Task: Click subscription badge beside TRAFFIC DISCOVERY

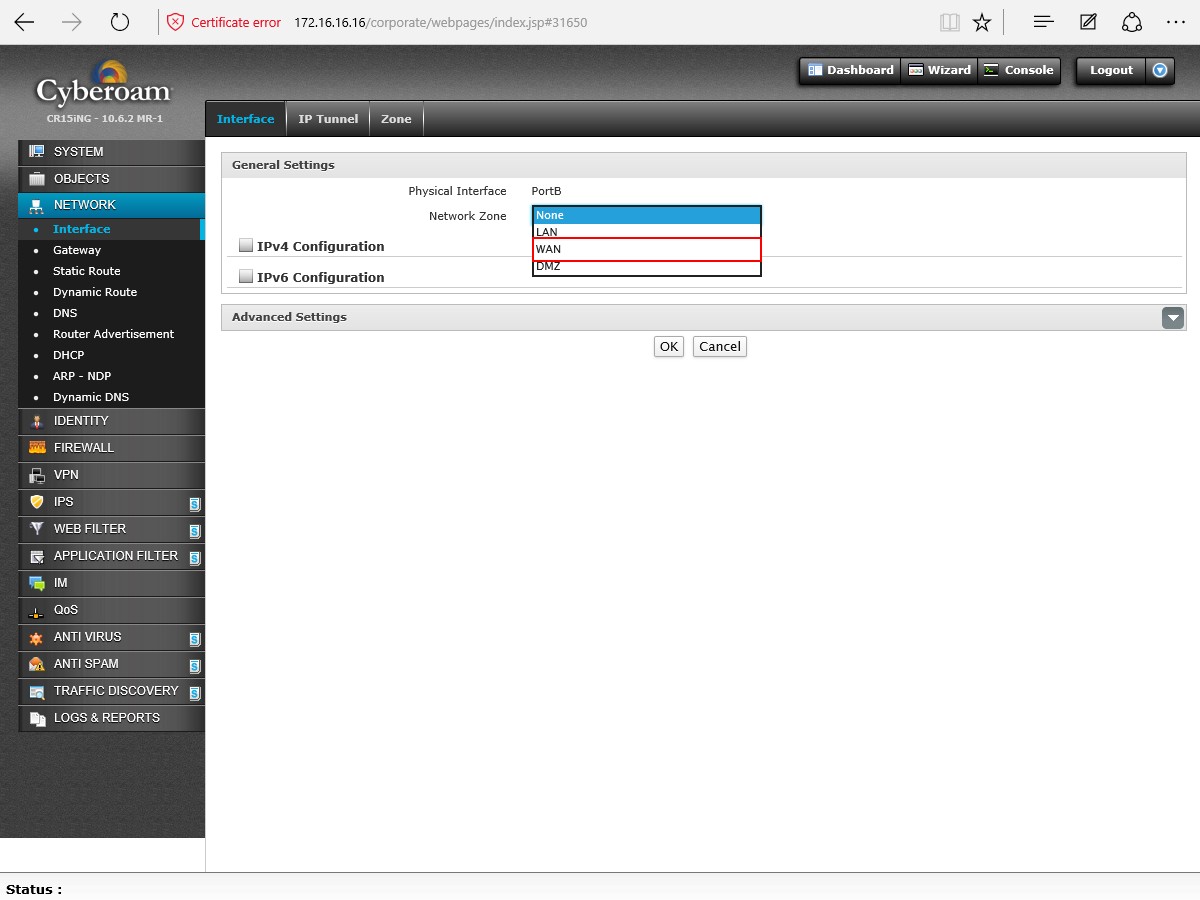Action: coord(195,693)
